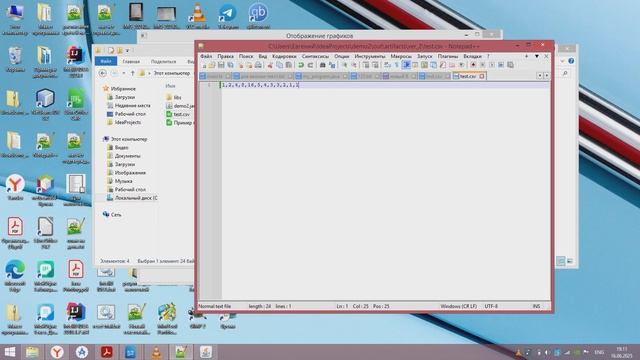
Task: Click the Open file toolbar icon
Action: pyautogui.click(x=212, y=65)
